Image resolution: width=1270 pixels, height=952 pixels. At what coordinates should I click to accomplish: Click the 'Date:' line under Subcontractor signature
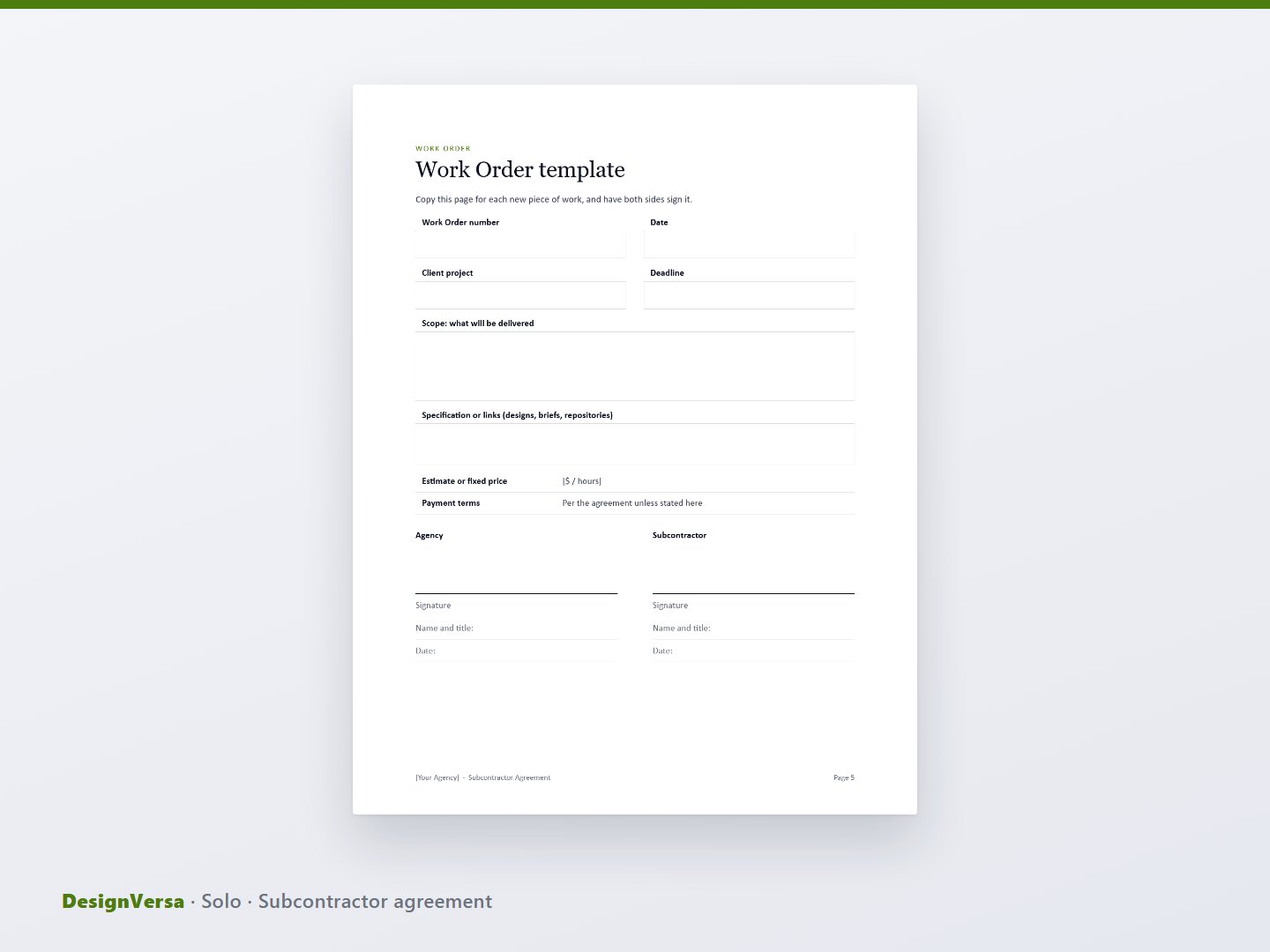753,651
